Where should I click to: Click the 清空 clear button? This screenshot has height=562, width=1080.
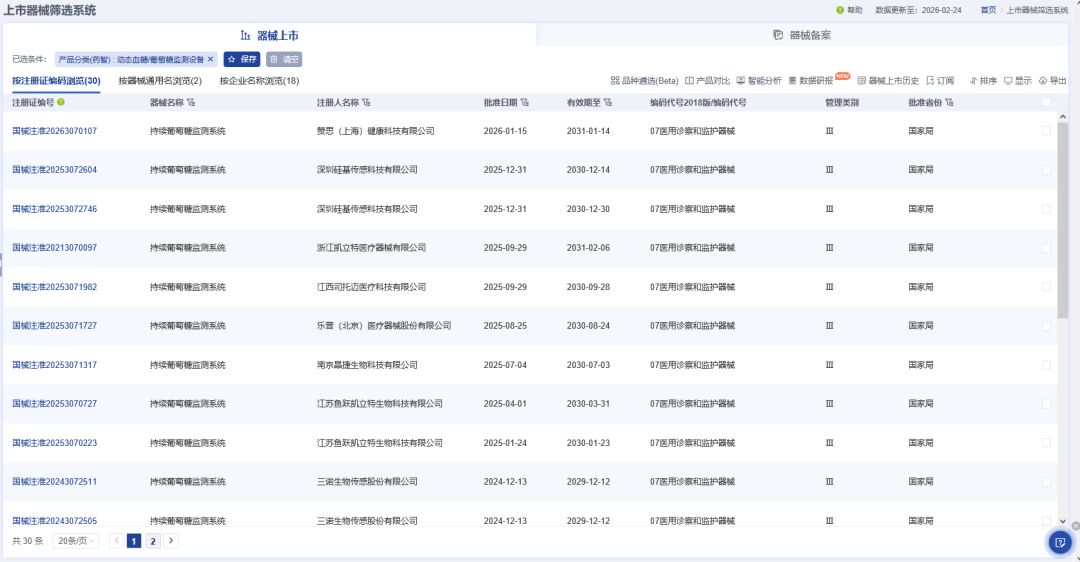coord(284,59)
